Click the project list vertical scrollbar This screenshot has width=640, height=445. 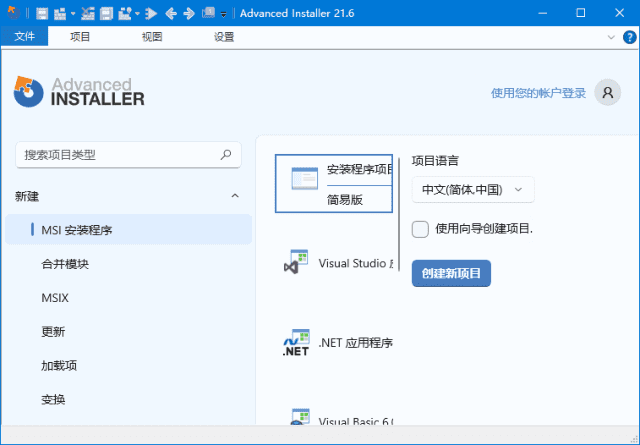tap(399, 214)
